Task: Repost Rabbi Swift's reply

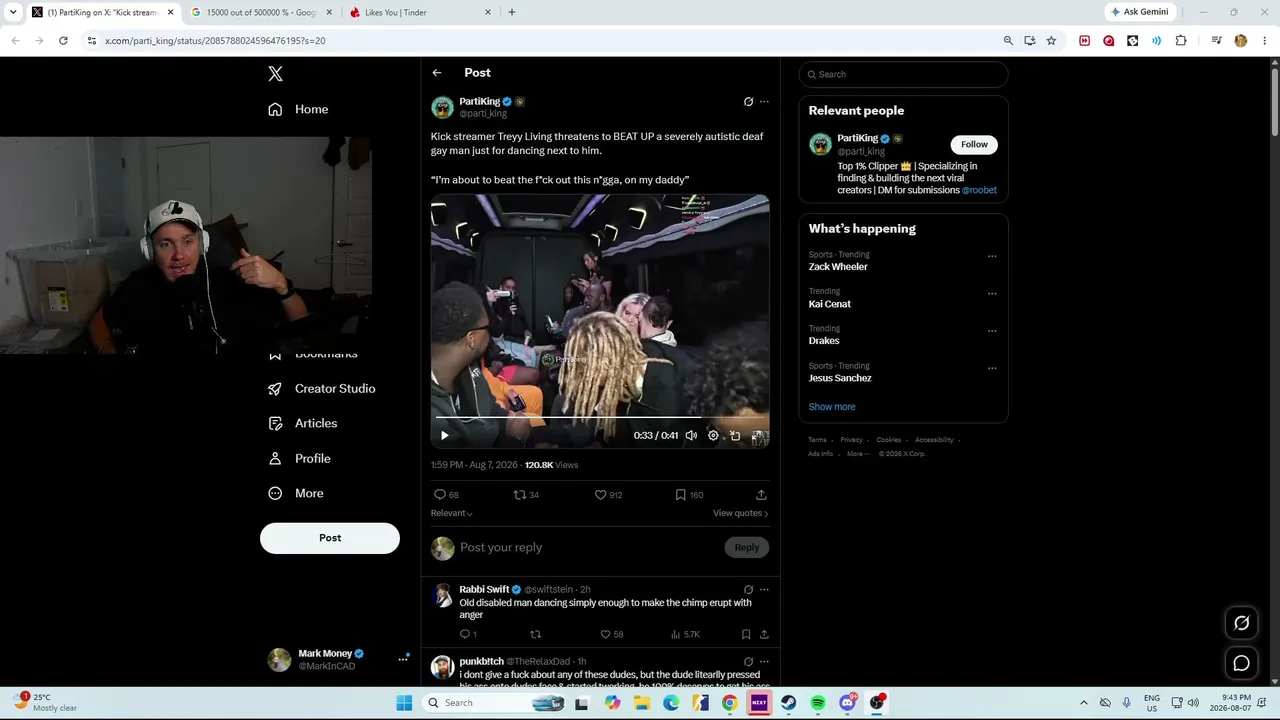Action: tap(535, 635)
